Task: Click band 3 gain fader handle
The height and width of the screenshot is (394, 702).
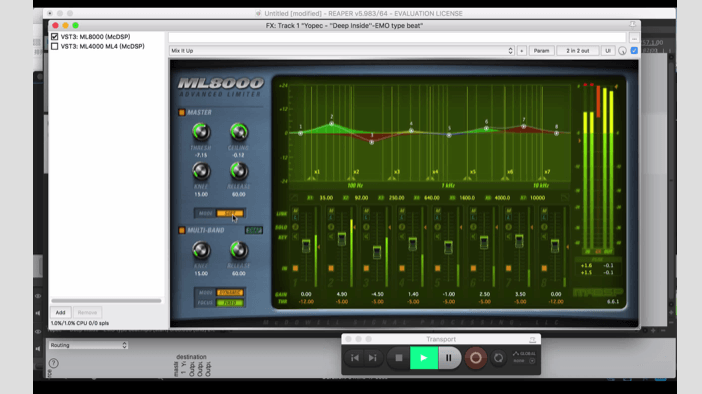Action: [x=377, y=252]
